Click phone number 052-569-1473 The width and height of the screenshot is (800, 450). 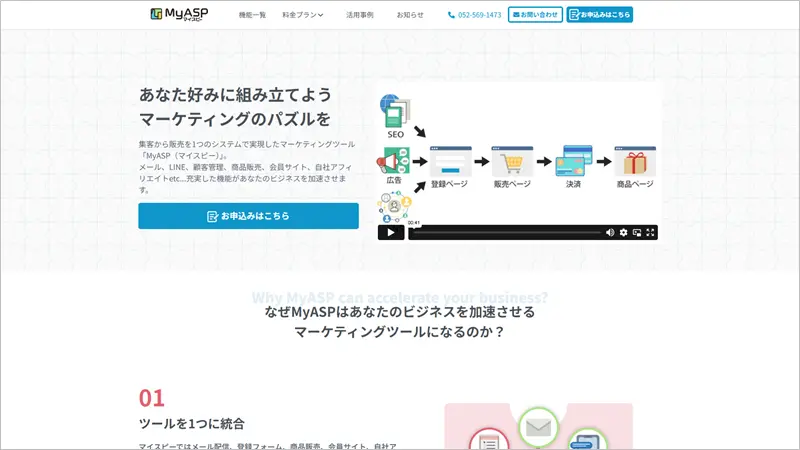(x=475, y=15)
